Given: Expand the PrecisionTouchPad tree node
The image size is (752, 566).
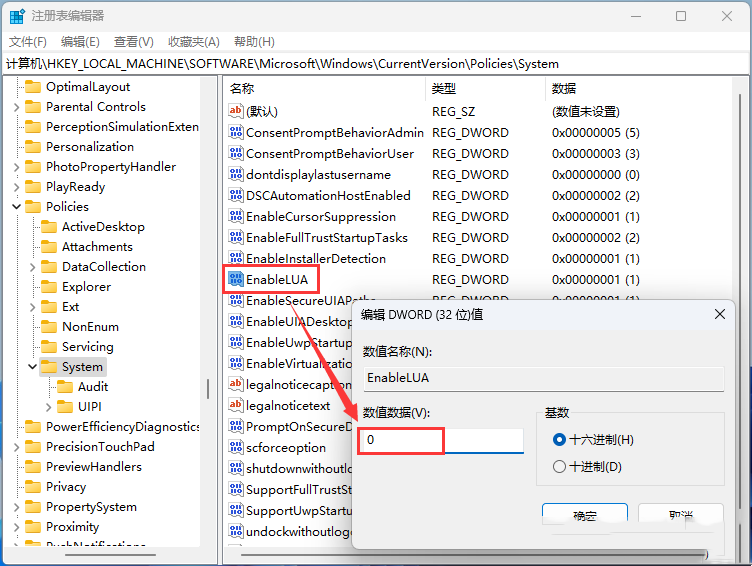Looking at the screenshot, I should click(x=16, y=447).
